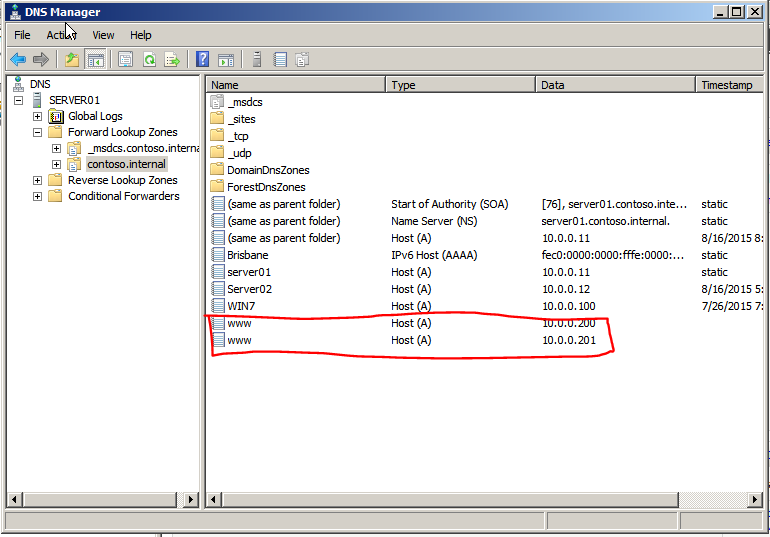The height and width of the screenshot is (537, 770).
Task: Select Forward Lookup Zones folder
Action: (123, 132)
